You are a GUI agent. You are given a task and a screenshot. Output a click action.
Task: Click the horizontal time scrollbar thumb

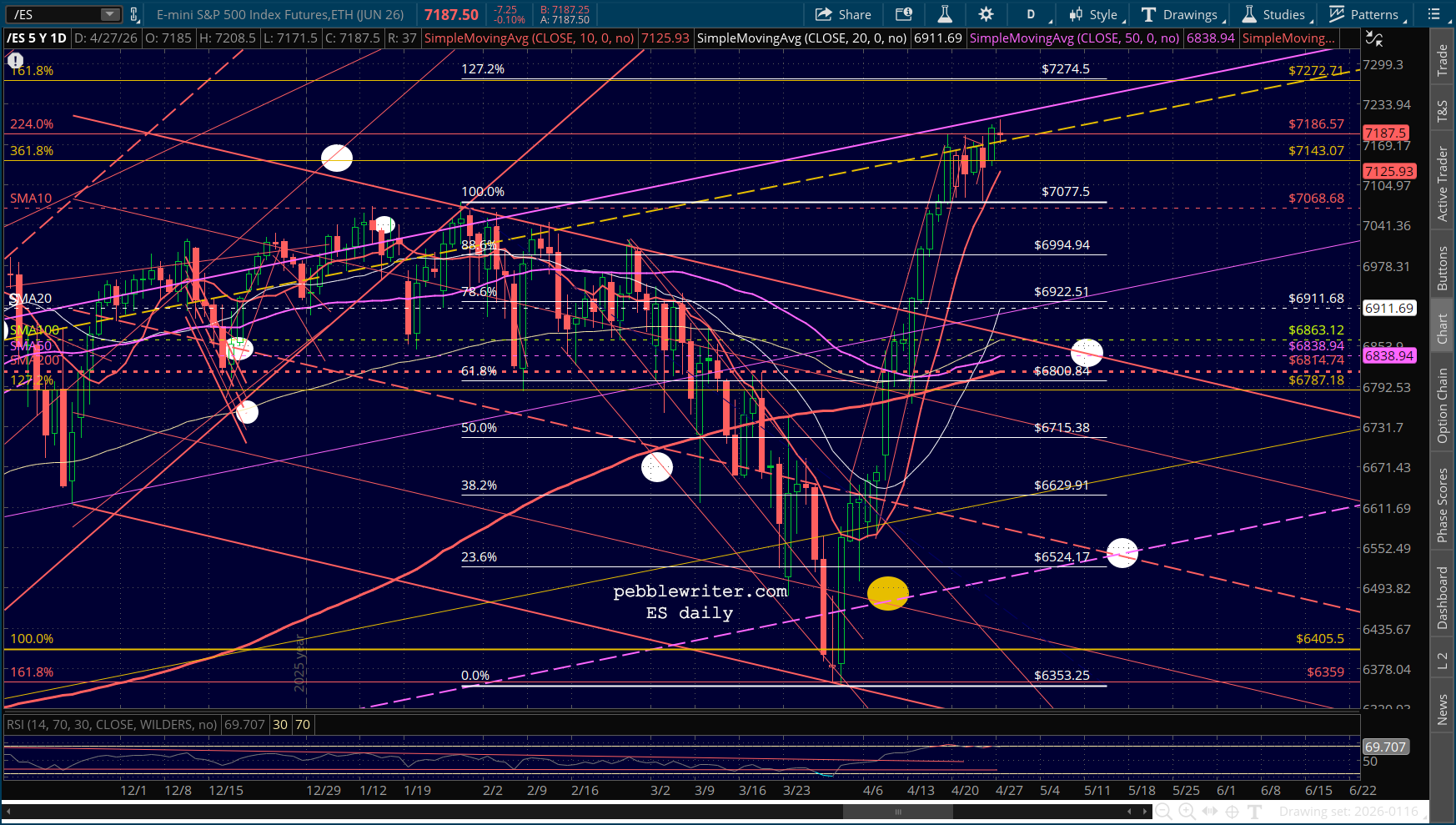(x=898, y=812)
